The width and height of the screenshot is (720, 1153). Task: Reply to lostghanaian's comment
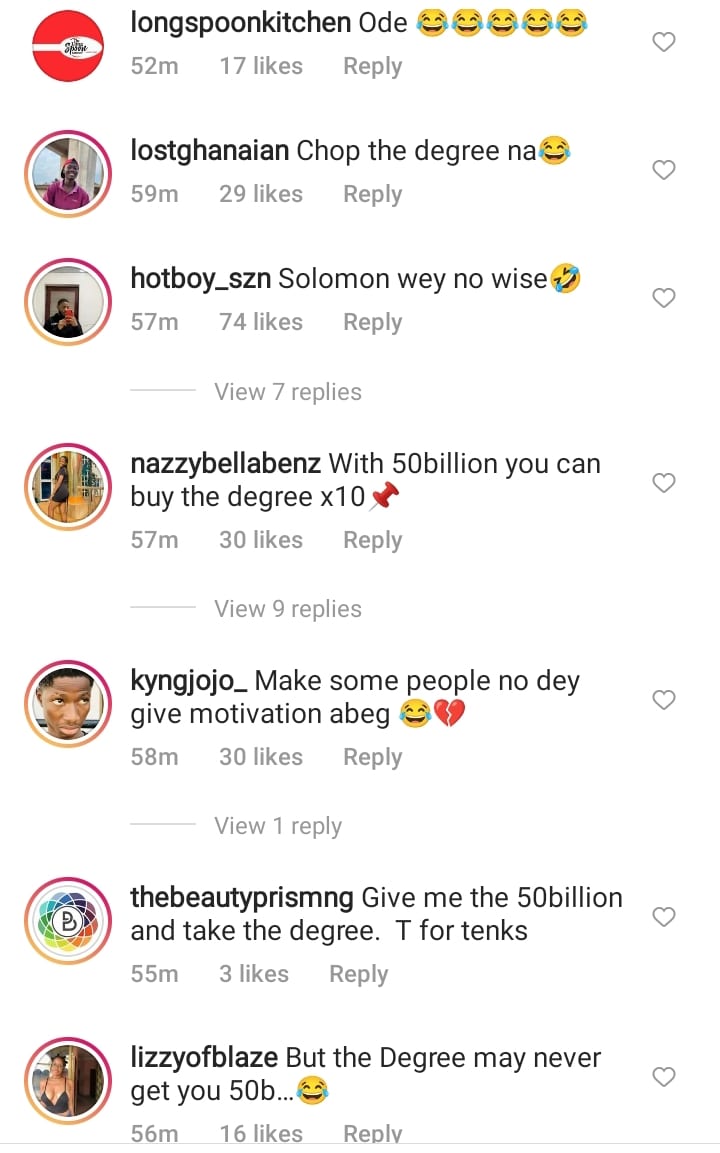pyautogui.click(x=372, y=194)
